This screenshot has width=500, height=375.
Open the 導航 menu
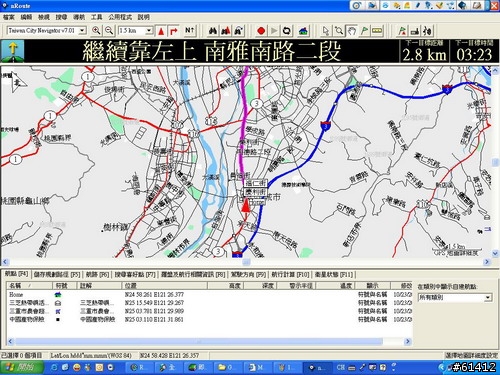79,17
